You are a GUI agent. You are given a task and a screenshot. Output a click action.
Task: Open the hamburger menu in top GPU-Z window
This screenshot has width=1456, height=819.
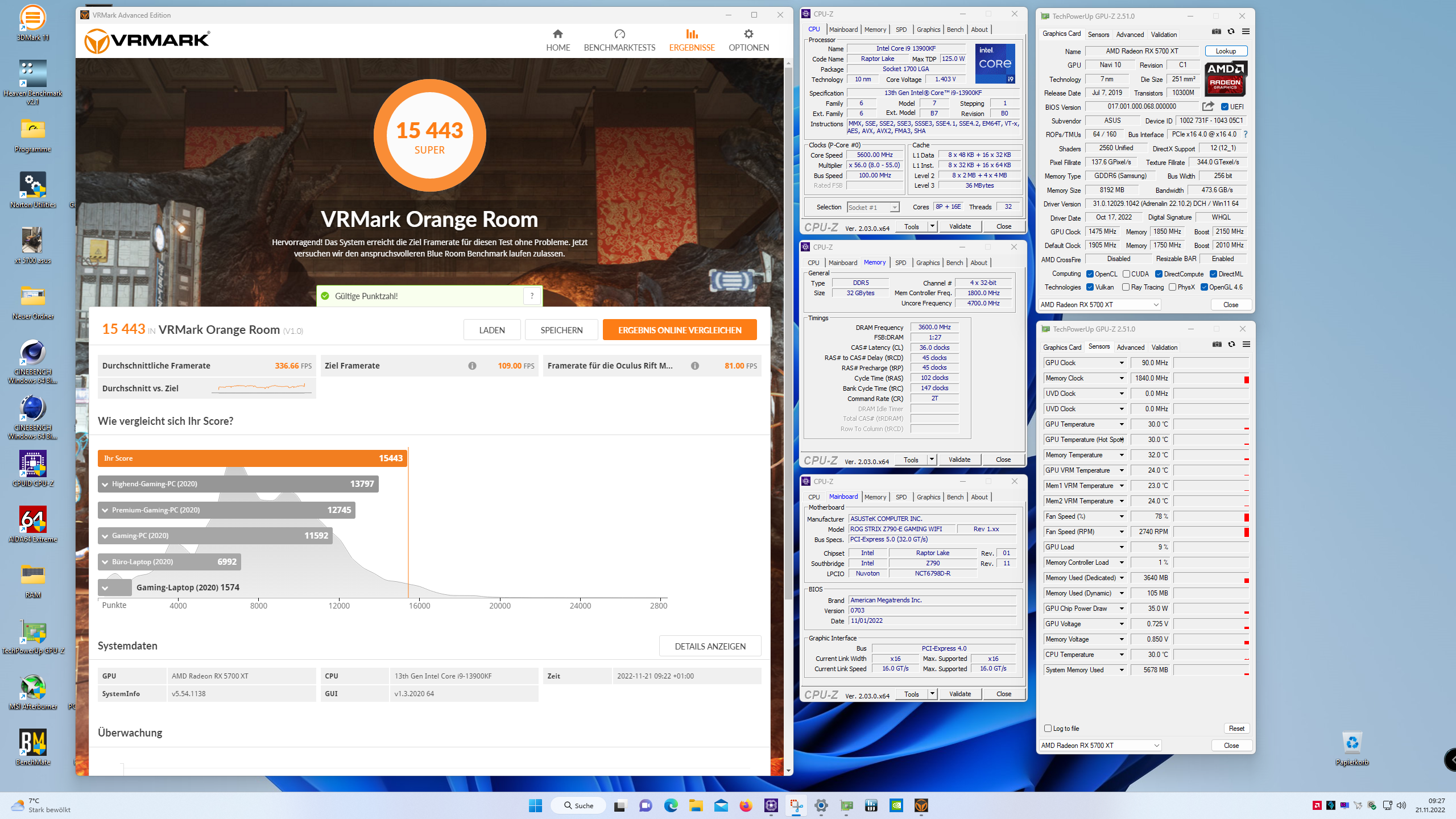coord(1246,31)
